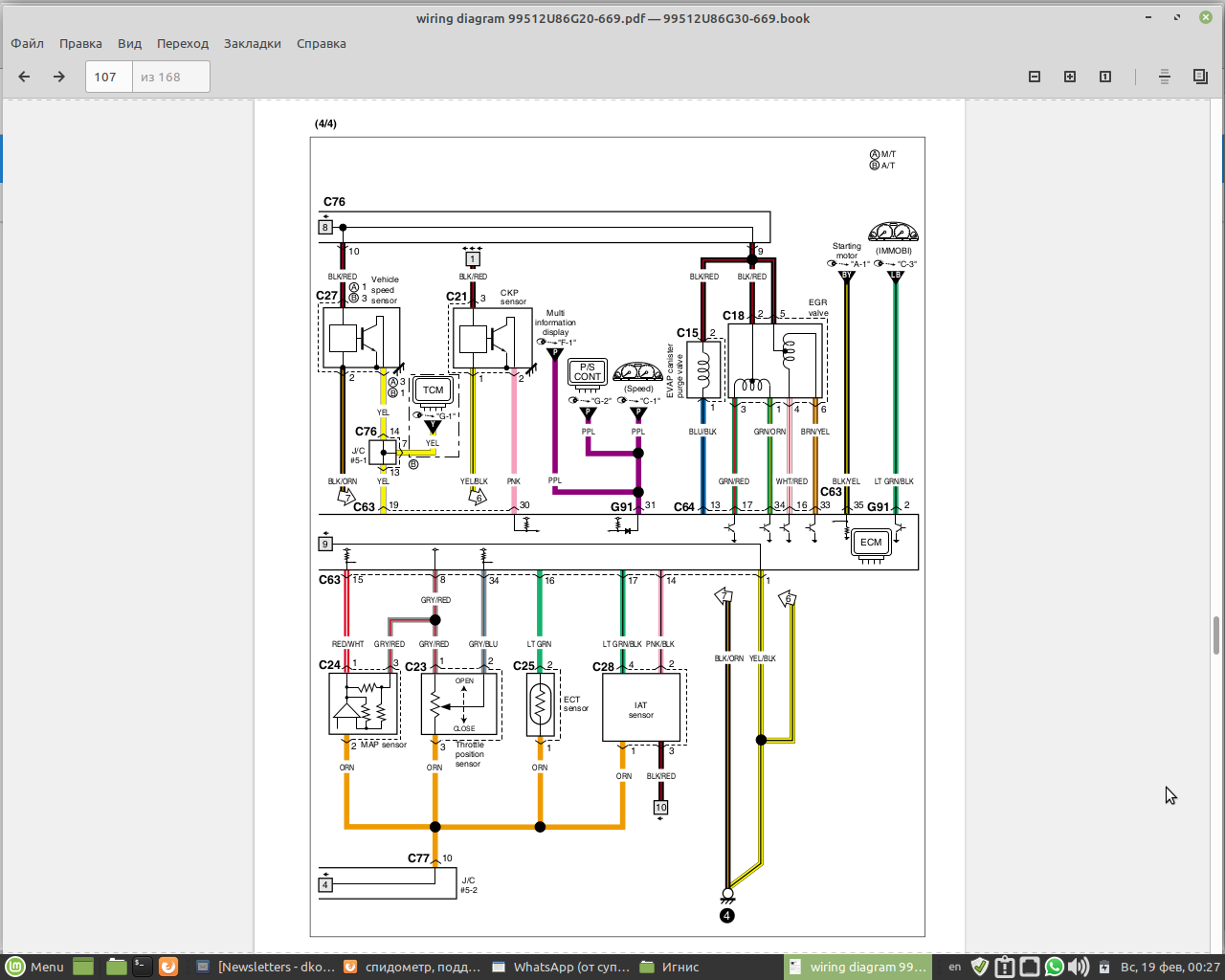Open the terminal launcher in the panel
1225x980 pixels.
click(142, 967)
